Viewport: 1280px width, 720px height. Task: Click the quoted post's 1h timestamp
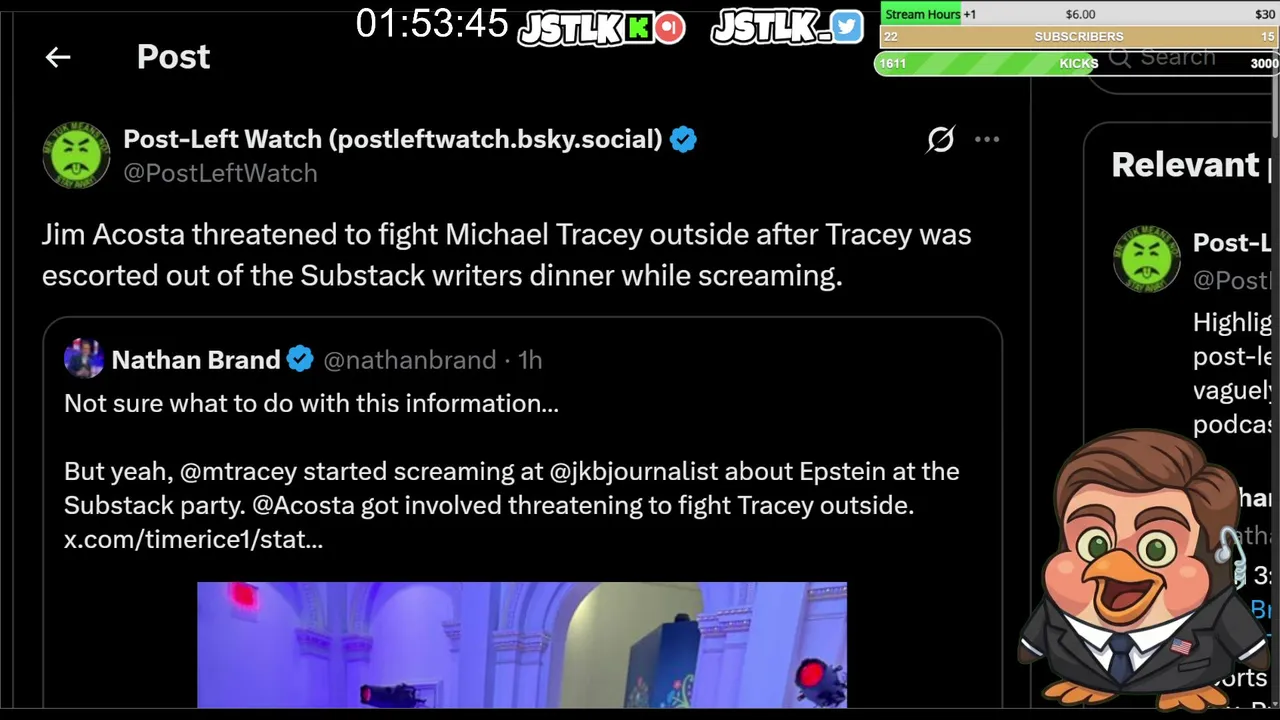[x=530, y=360]
